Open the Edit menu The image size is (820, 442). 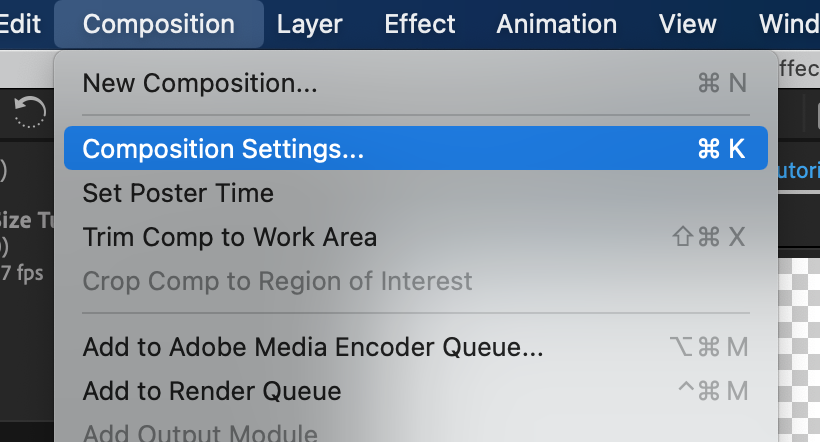point(20,24)
